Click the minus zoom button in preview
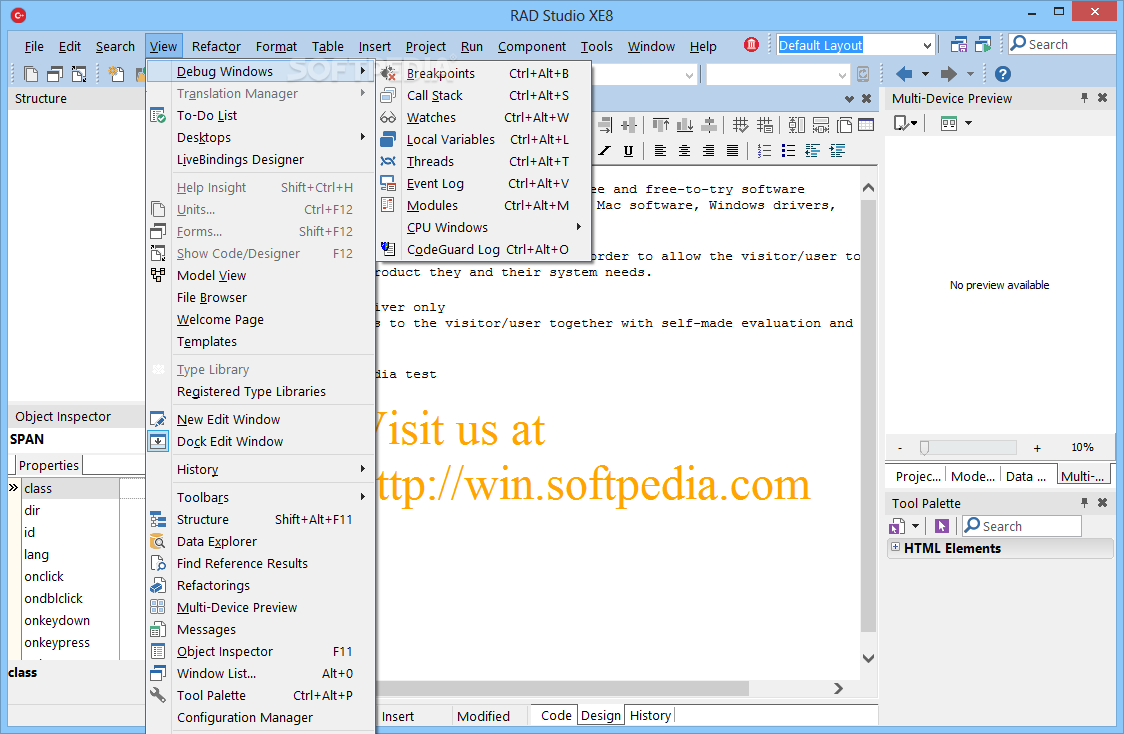1124x734 pixels. (x=900, y=448)
